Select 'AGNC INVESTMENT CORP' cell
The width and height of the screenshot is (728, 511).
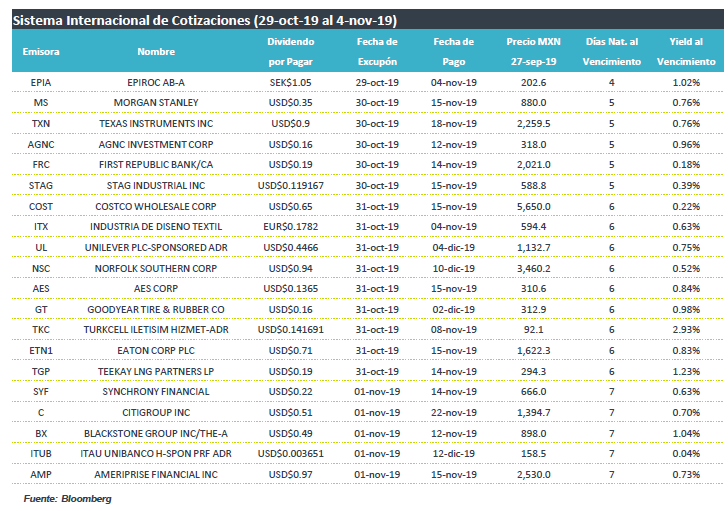(x=156, y=144)
